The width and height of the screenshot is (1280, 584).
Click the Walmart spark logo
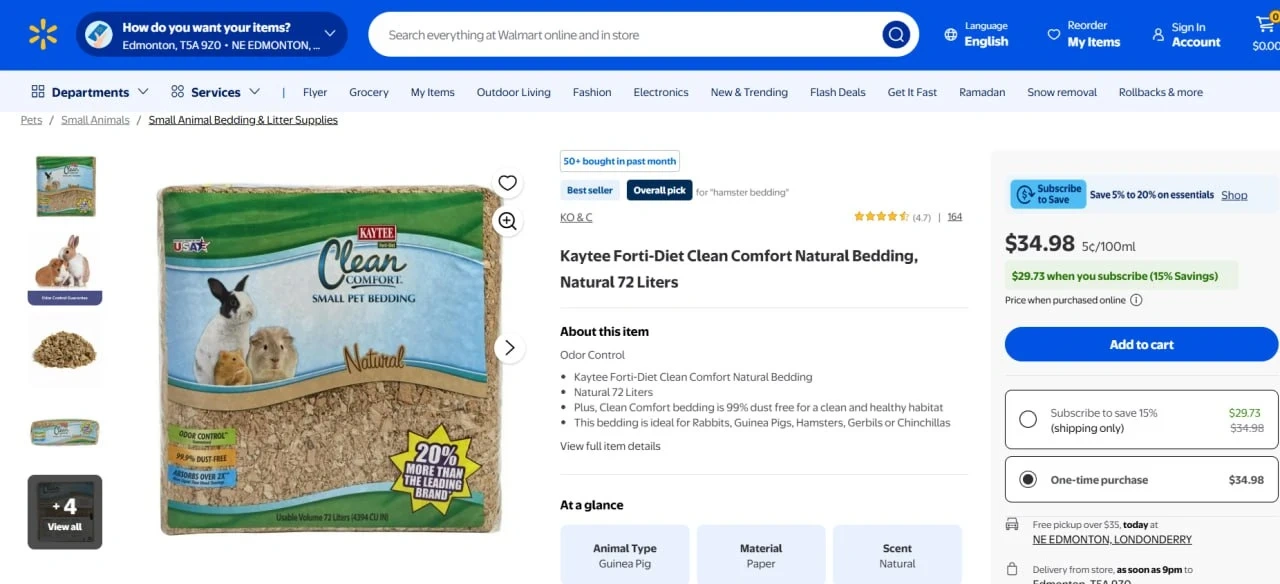click(x=43, y=34)
